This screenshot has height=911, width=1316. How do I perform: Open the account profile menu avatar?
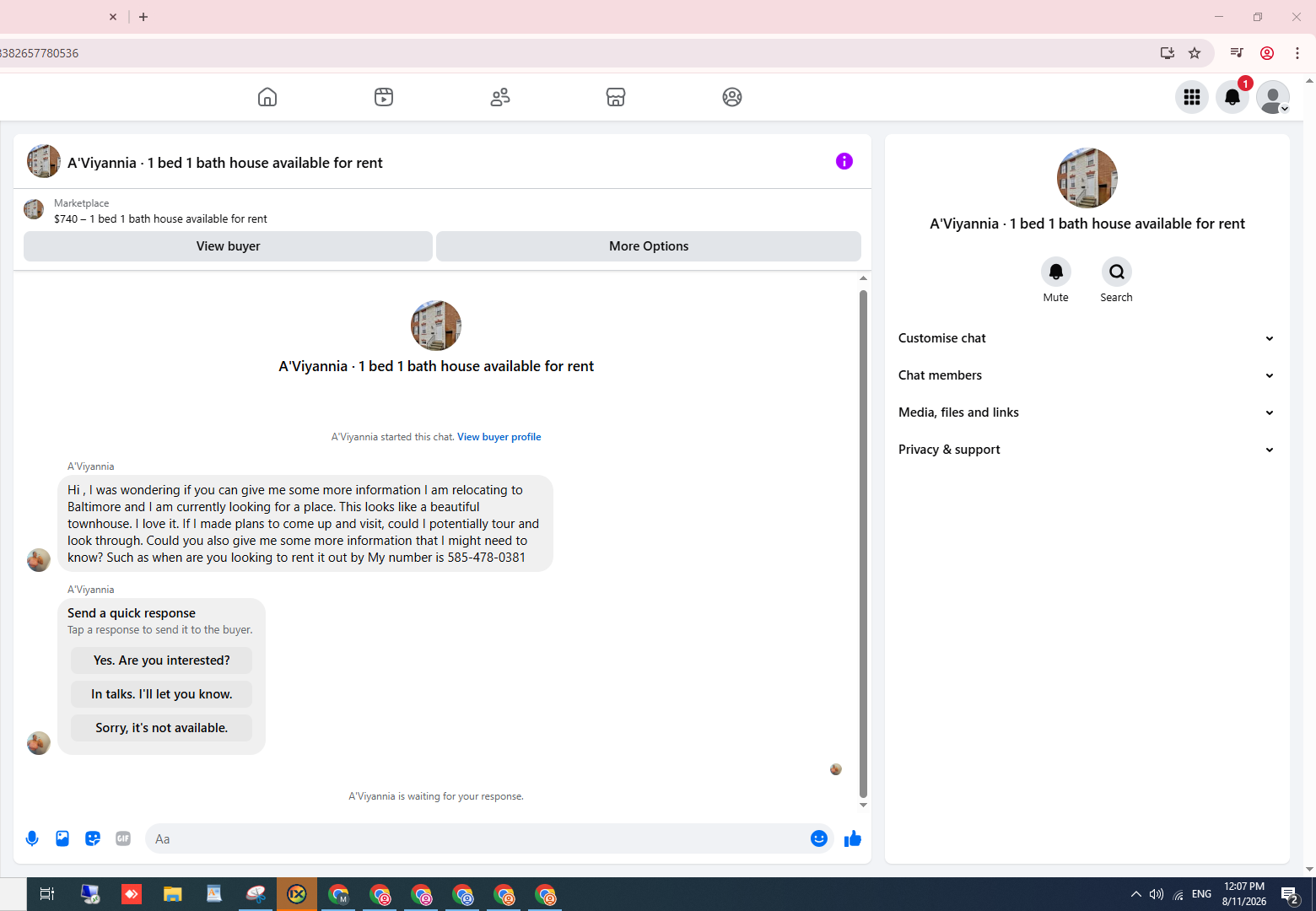pos(1273,97)
